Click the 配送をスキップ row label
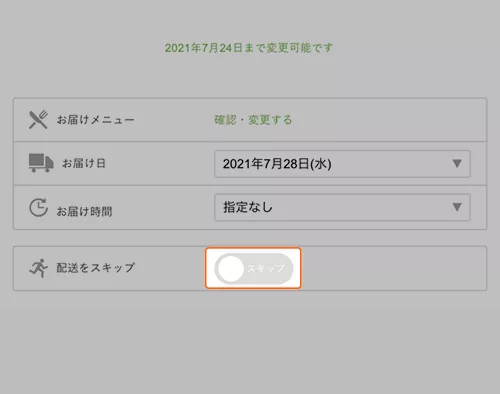Screen dimensions: 500x394 [95, 268]
